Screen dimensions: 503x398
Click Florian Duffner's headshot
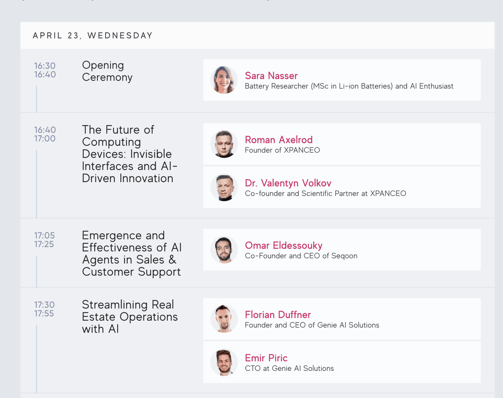click(224, 319)
